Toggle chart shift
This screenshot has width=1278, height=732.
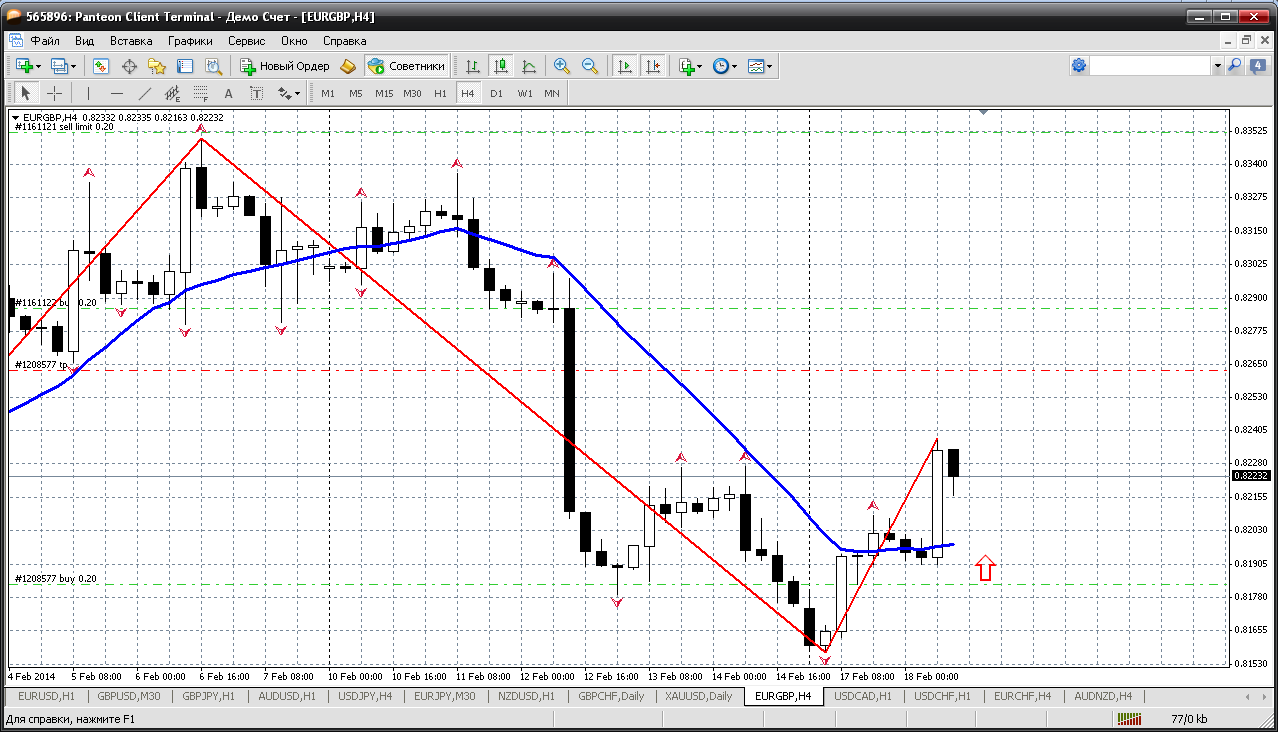point(653,66)
